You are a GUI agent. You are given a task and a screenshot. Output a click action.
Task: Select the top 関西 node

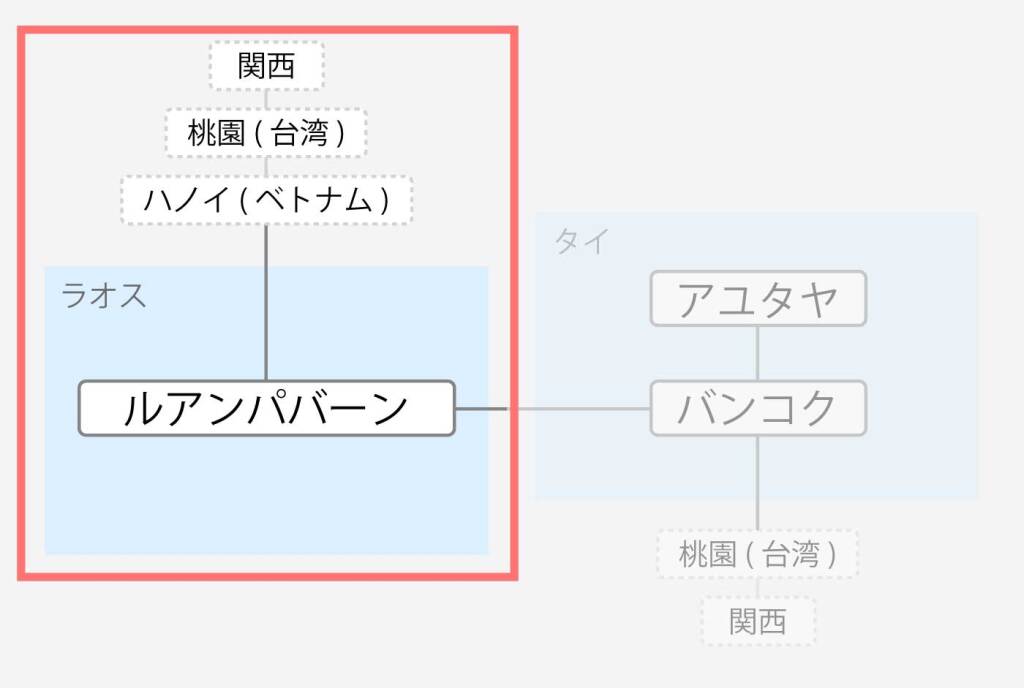[x=266, y=65]
